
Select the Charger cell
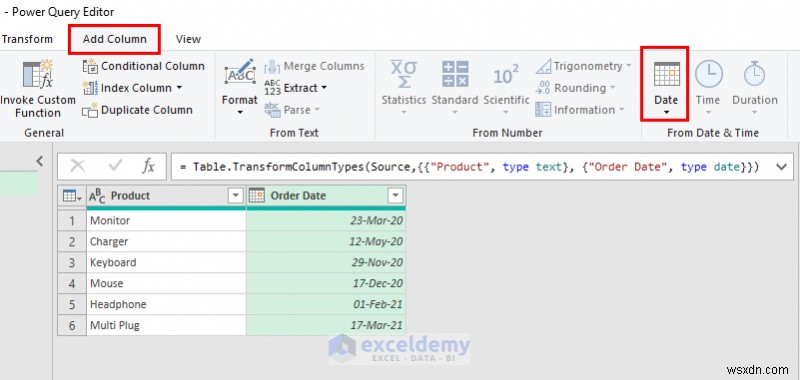click(166, 241)
